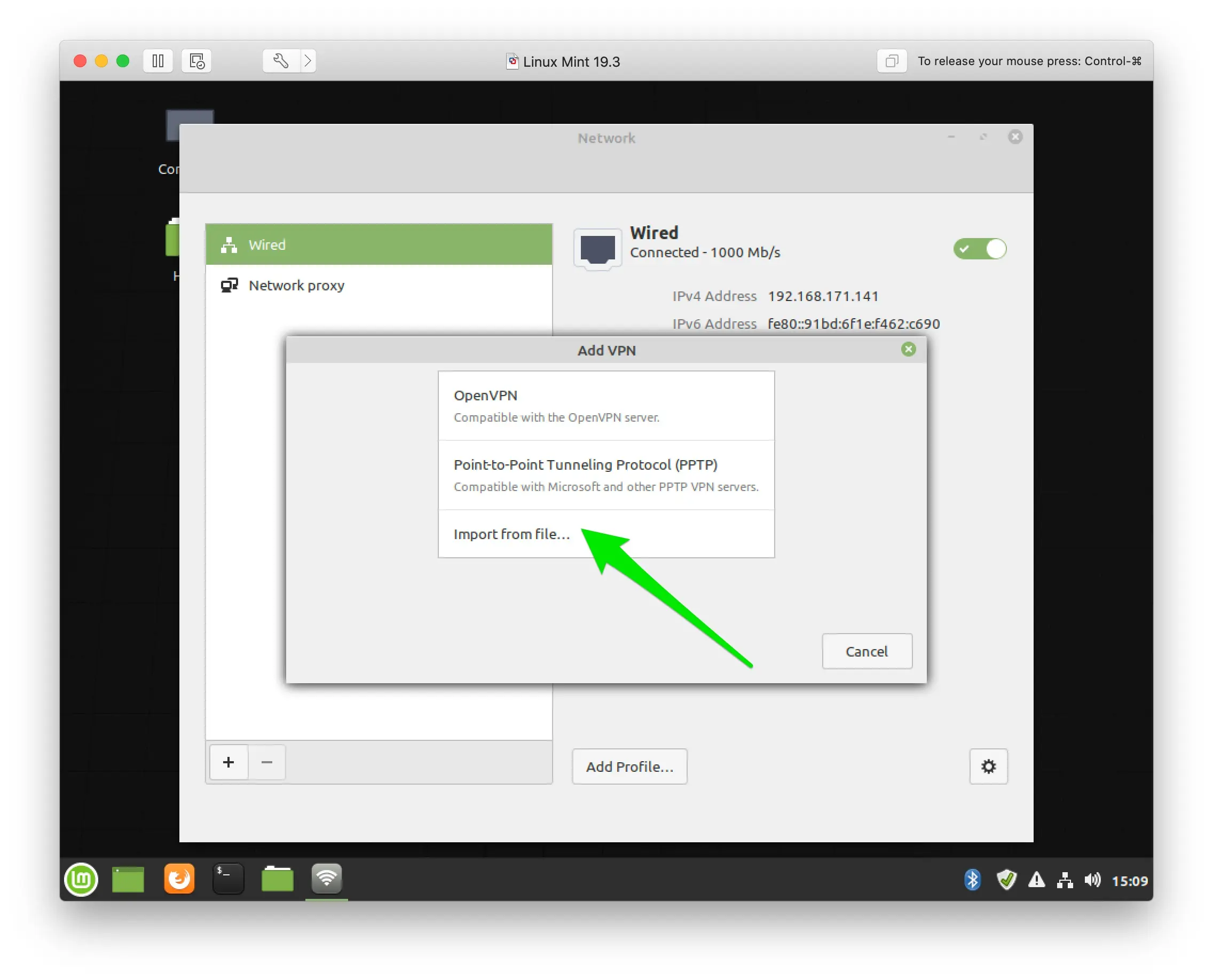Screen dimensions: 1213x980
Task: Open Files manager from panel
Action: (x=277, y=879)
